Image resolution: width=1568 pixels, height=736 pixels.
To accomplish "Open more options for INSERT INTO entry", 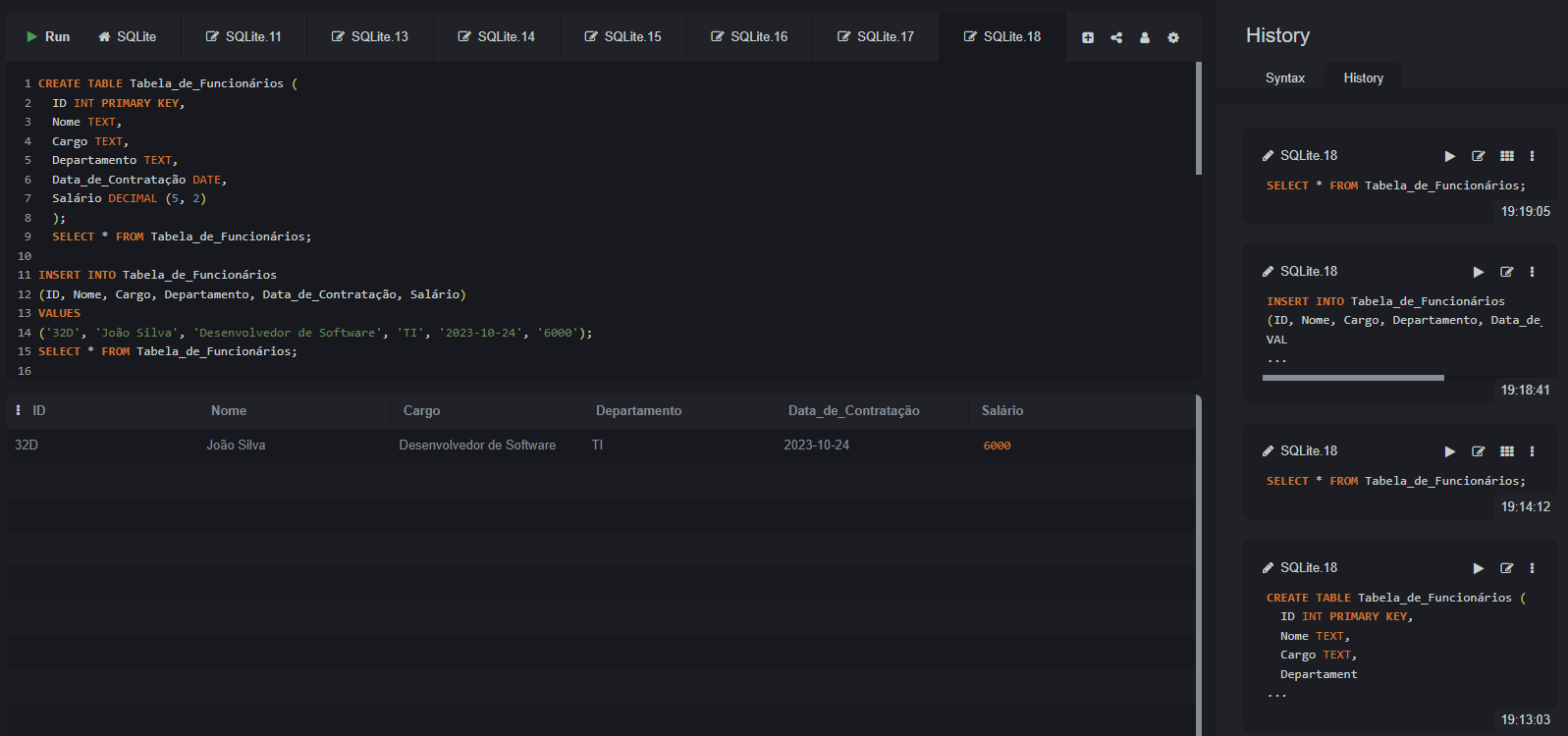I will click(1532, 272).
